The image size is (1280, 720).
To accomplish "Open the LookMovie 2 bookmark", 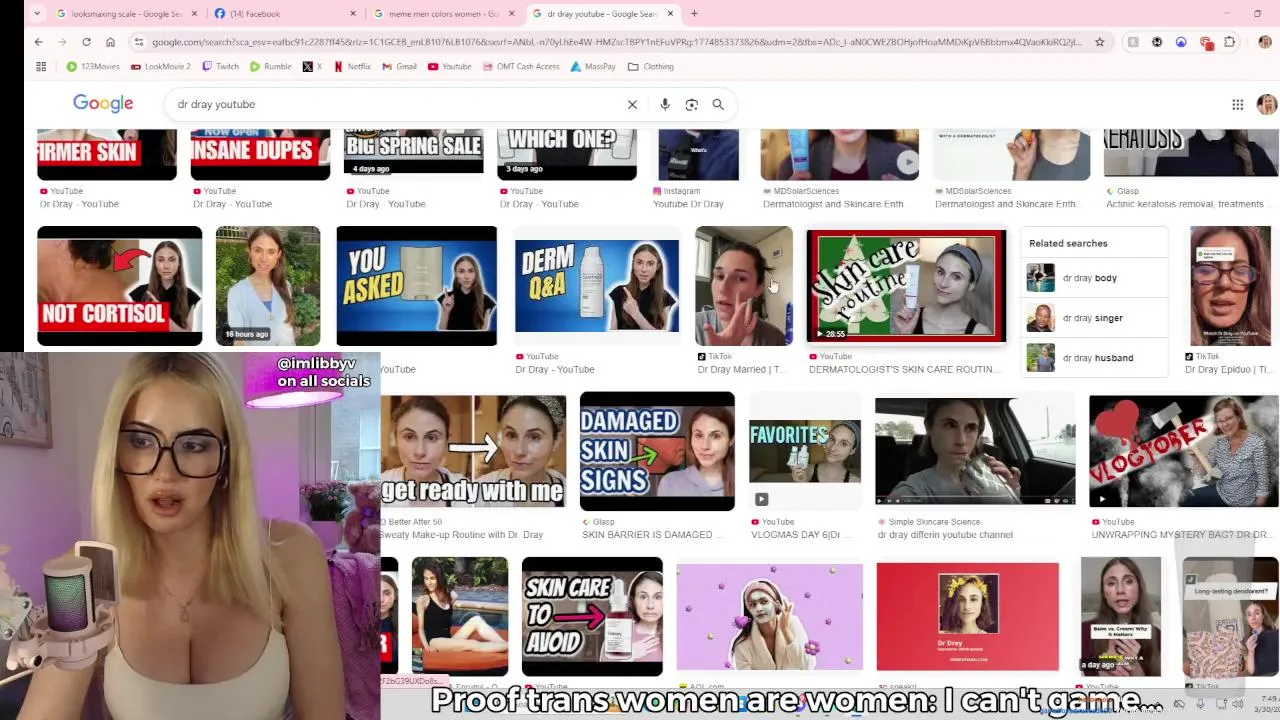I will 160,66.
